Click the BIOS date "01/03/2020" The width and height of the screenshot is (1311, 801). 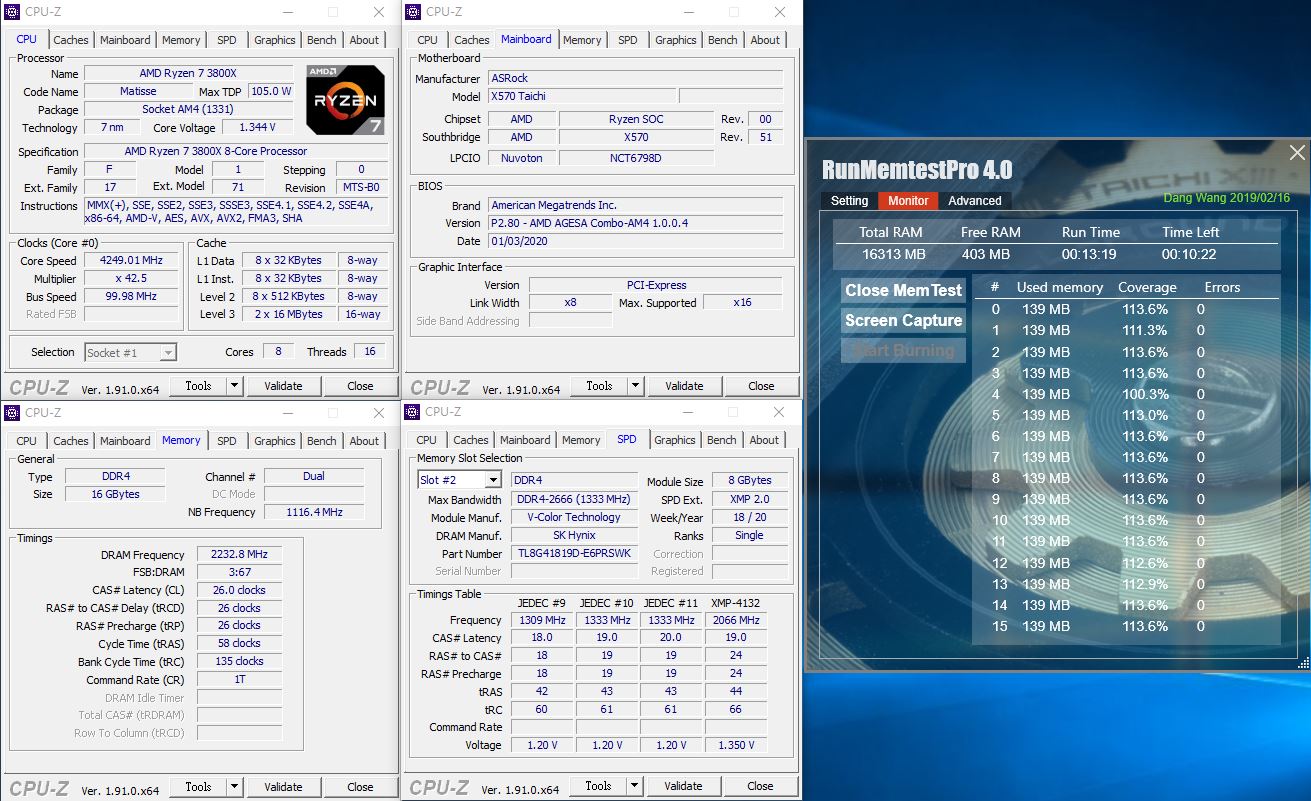[635, 241]
